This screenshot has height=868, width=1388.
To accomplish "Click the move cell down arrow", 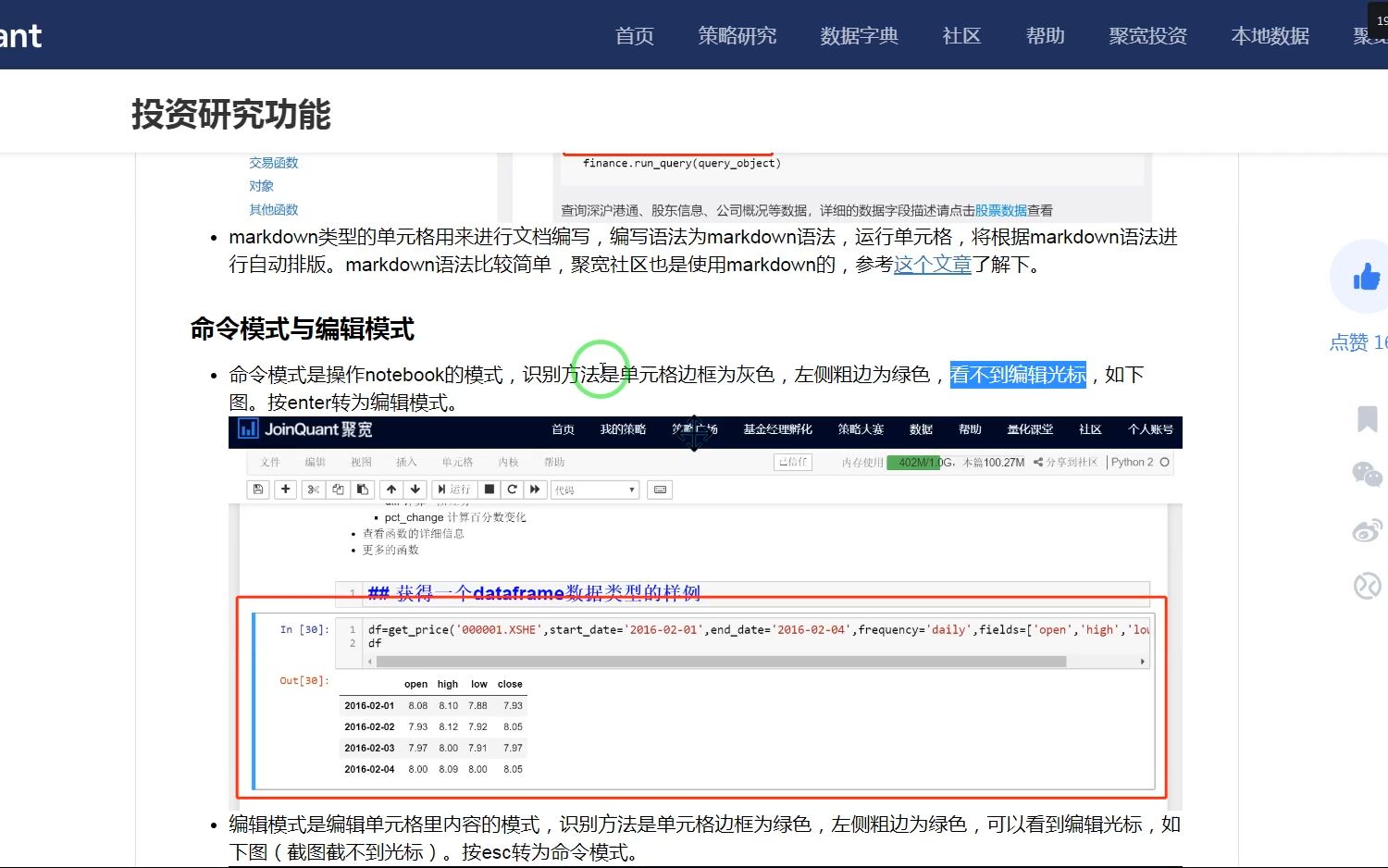I will click(x=415, y=490).
